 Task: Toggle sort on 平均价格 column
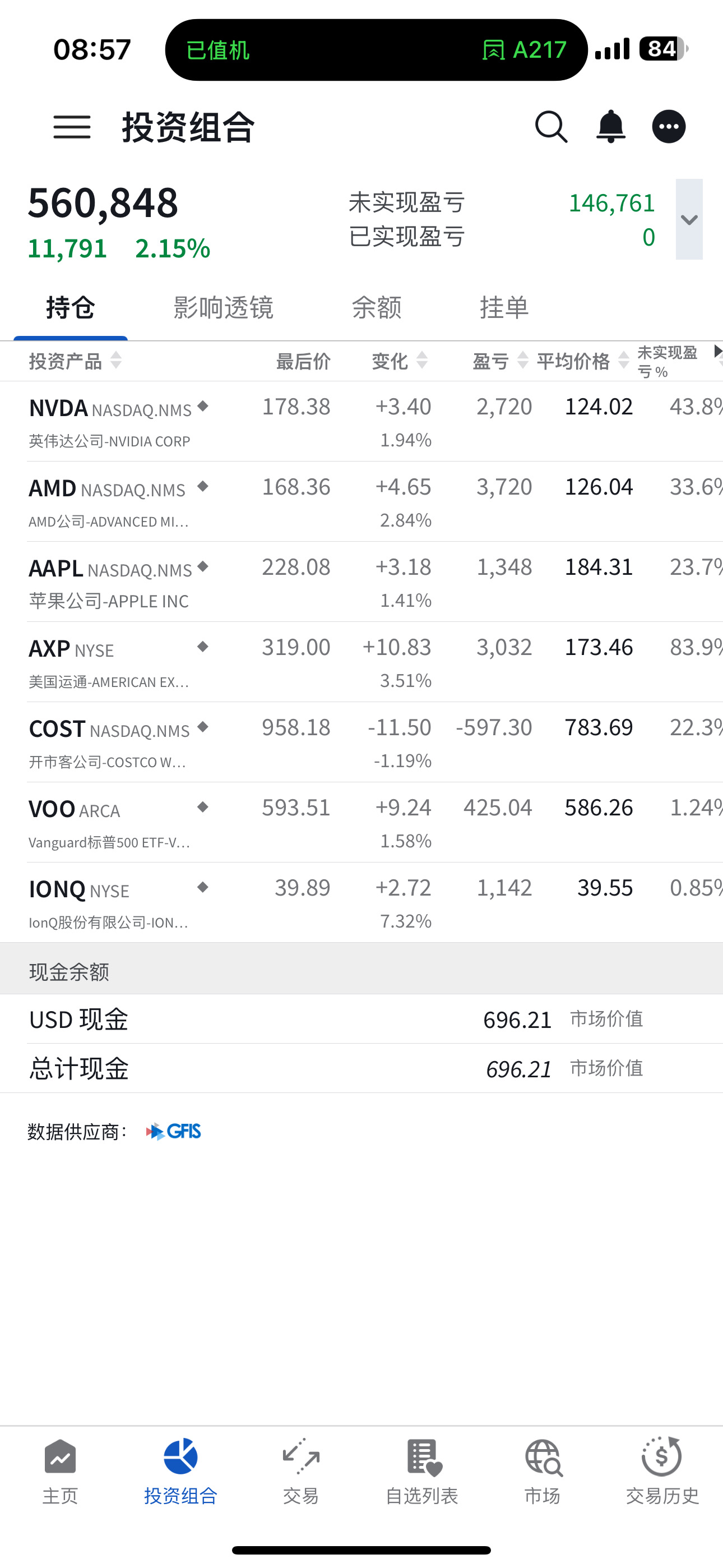623,361
